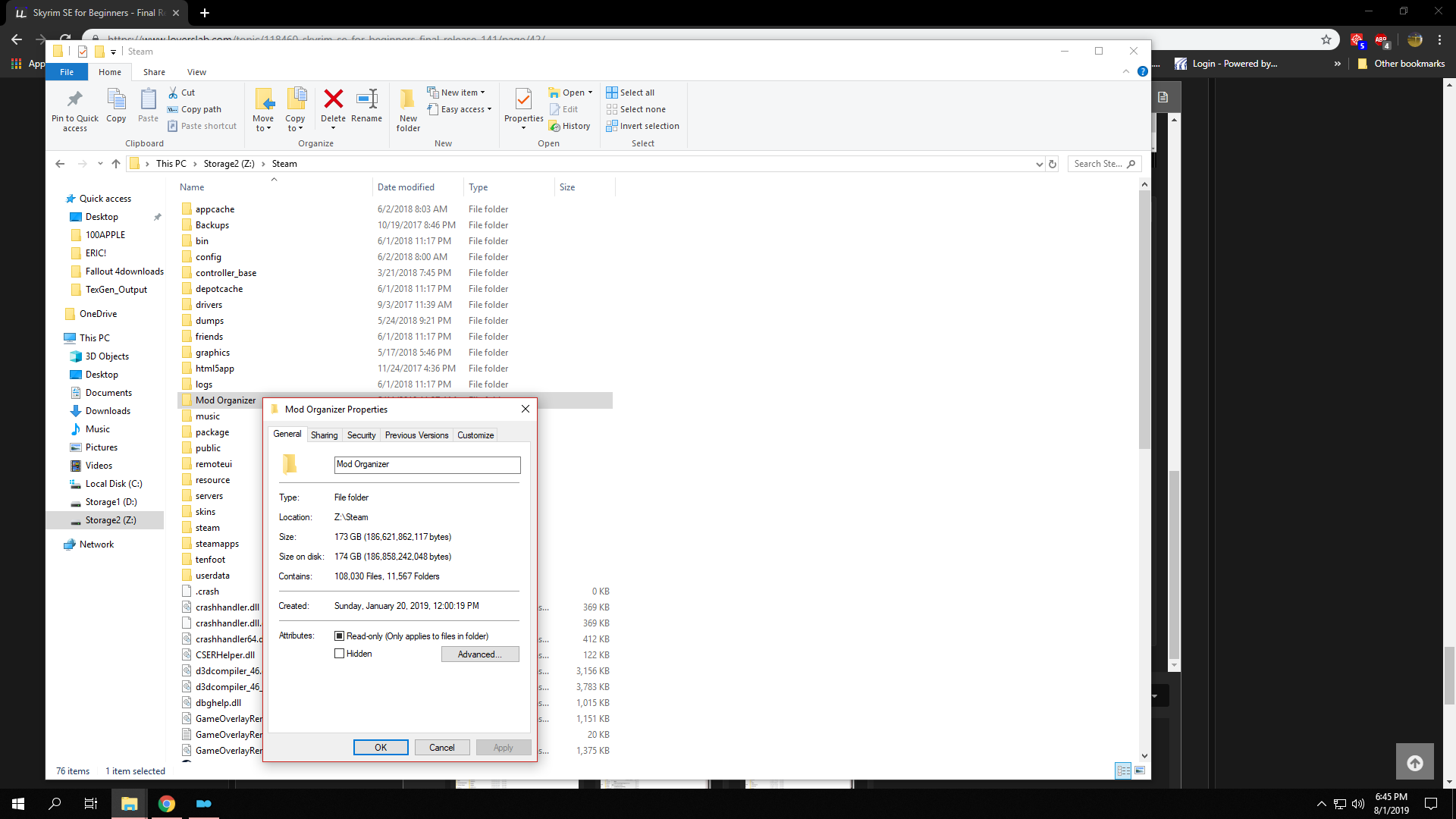Switch to the View ribbon tab
1456x819 pixels.
196,72
